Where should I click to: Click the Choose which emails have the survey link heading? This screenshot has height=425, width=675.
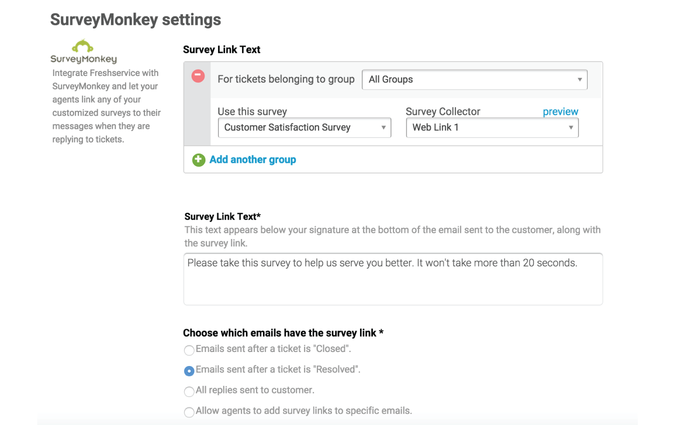(283, 333)
